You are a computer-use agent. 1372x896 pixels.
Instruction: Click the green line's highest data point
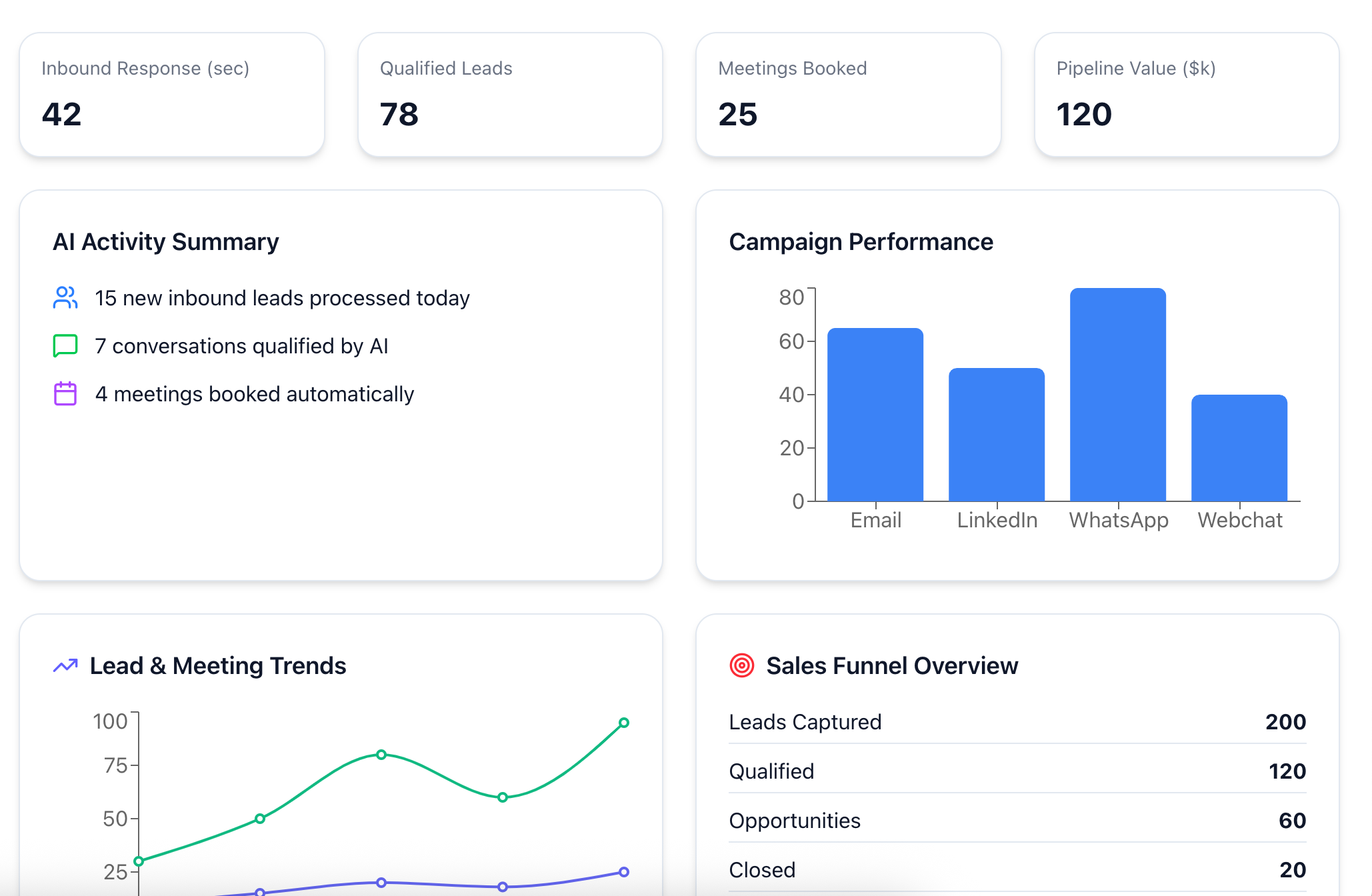coord(623,723)
